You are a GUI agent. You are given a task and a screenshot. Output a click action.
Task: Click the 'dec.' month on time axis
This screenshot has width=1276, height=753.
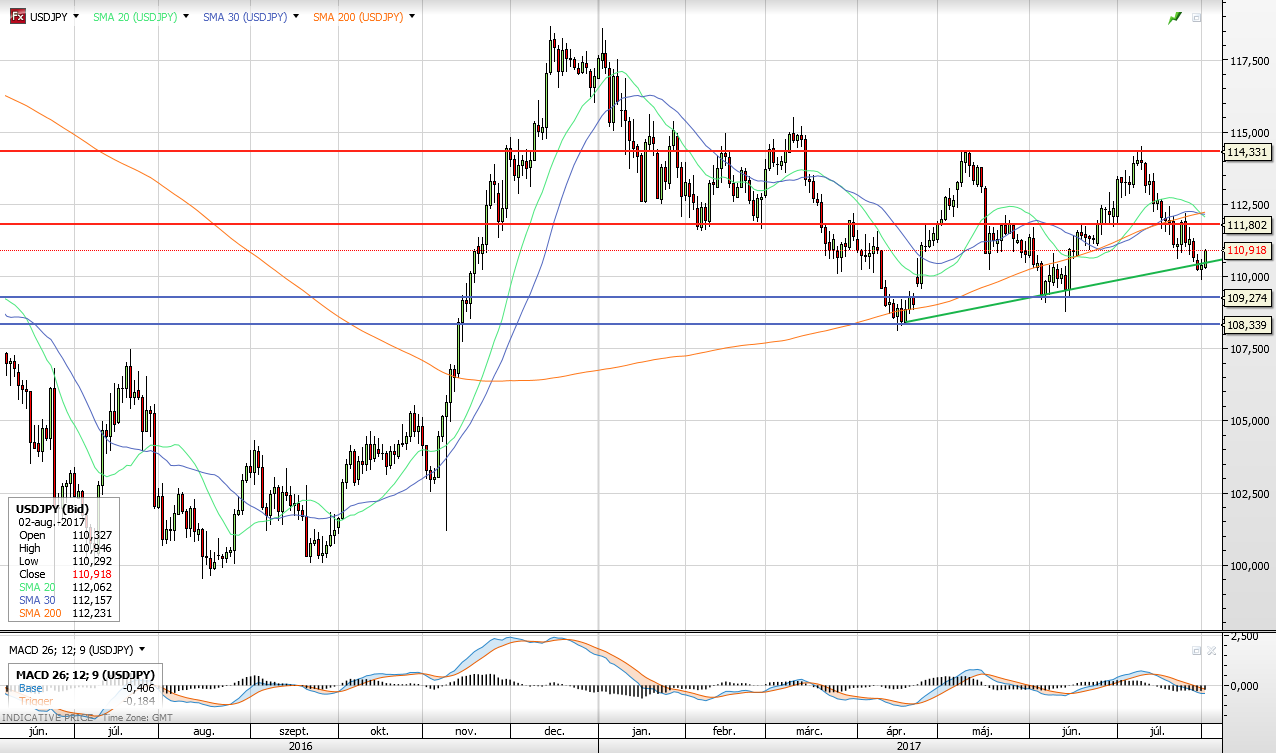554,731
